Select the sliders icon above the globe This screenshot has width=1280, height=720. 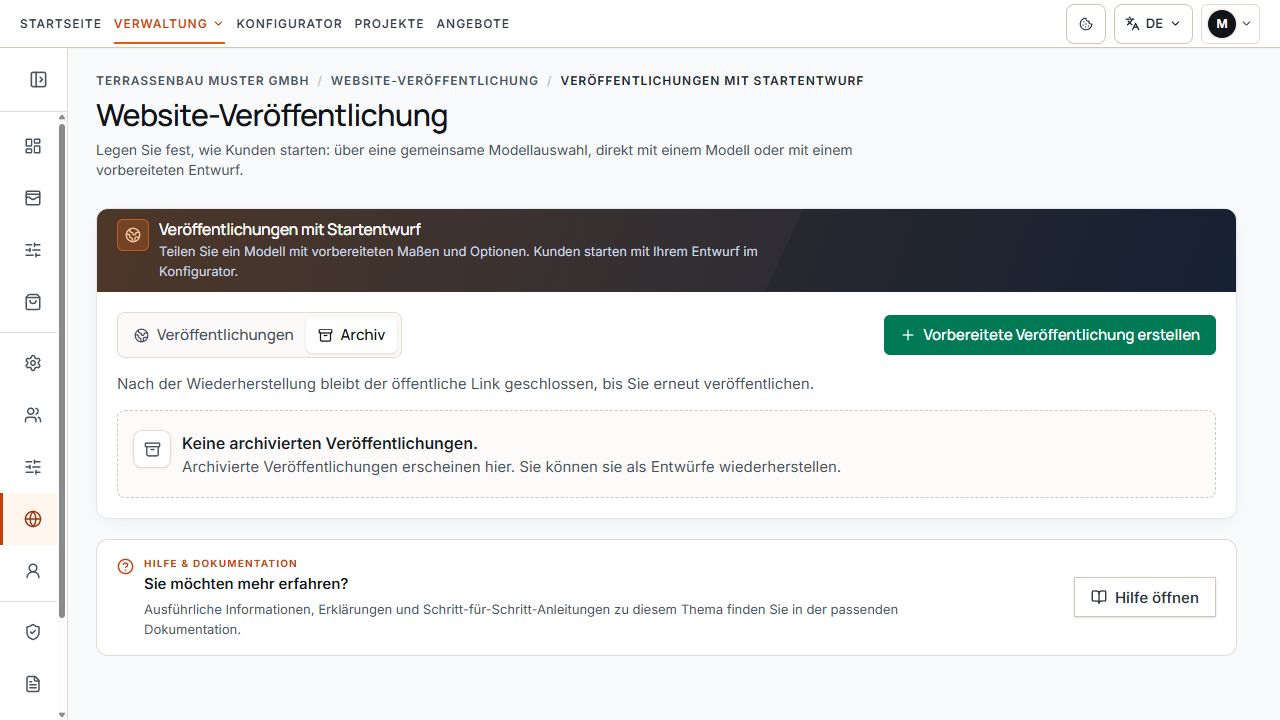[x=33, y=467]
